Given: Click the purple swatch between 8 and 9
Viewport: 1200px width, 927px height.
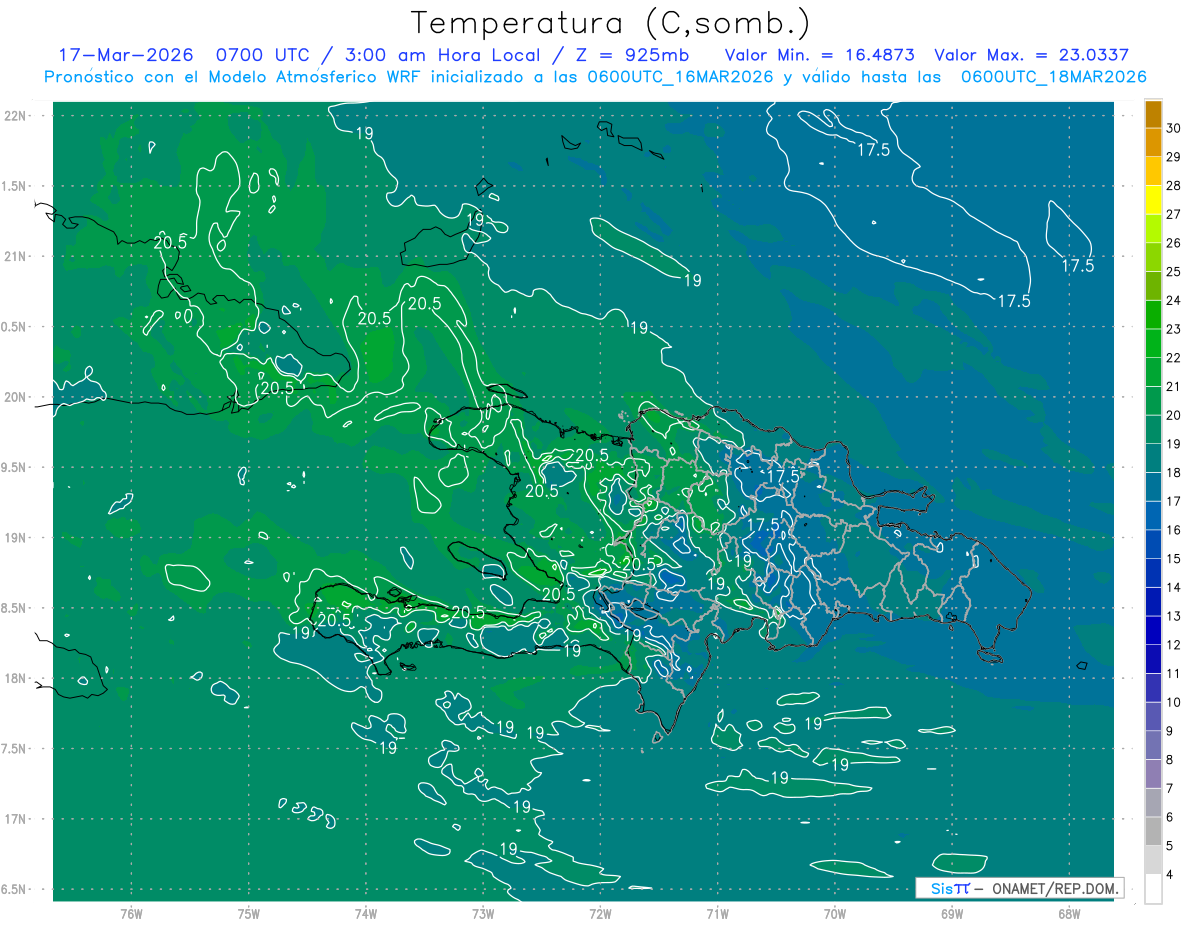Looking at the screenshot, I should [x=1154, y=744].
